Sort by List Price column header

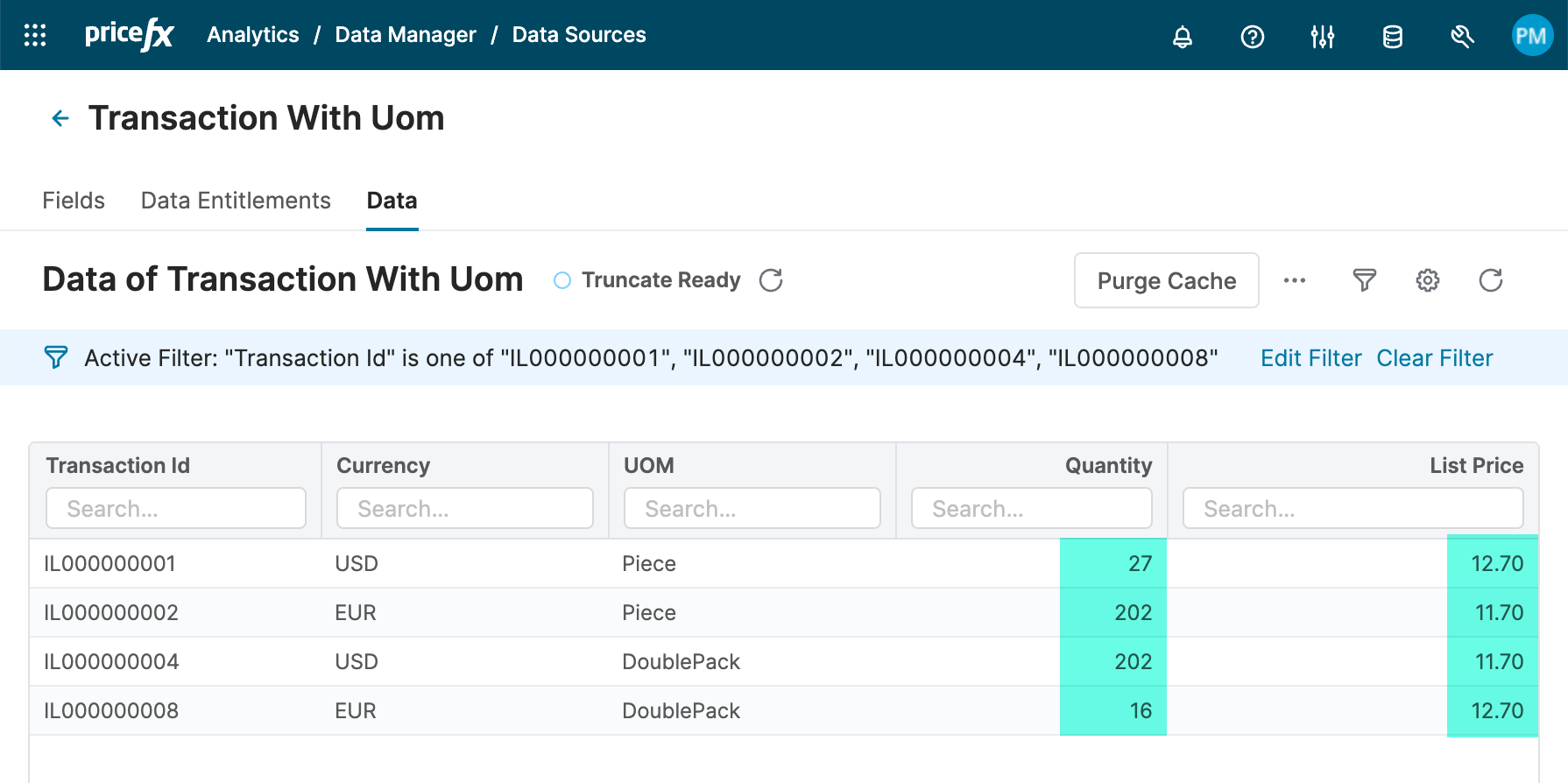pos(1477,465)
